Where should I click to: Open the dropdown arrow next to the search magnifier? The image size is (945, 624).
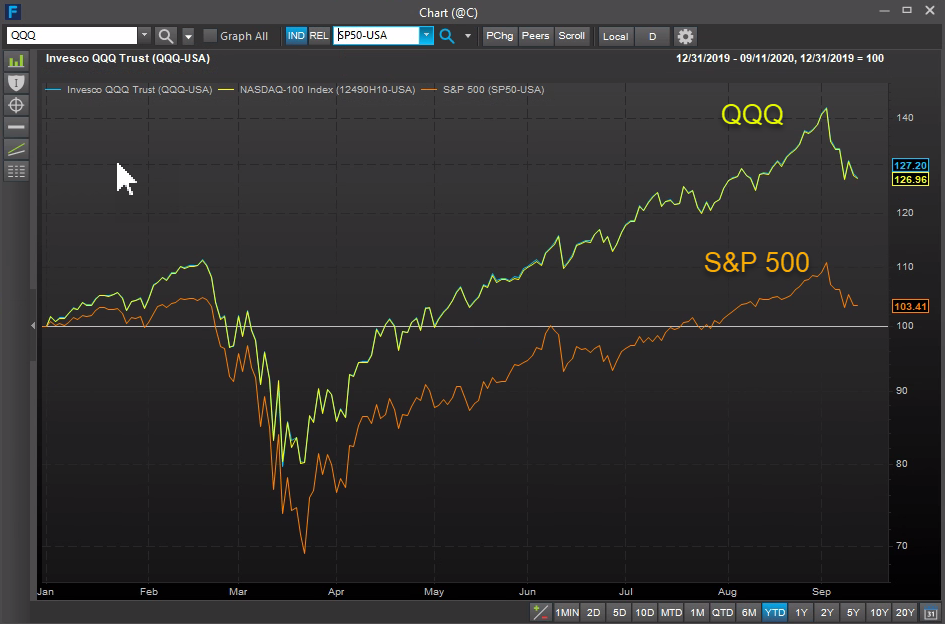189,36
